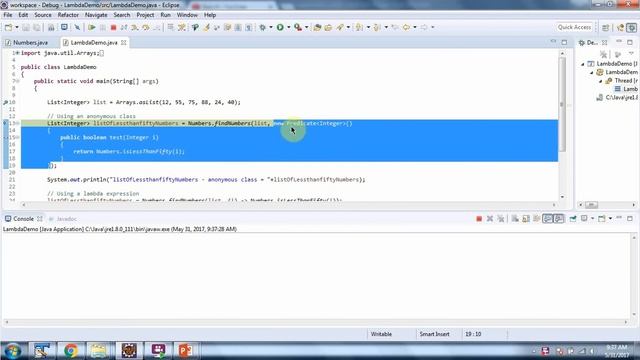Open the Refactor menu
Image resolution: width=640 pixels, height=360 pixels.
(68, 15)
